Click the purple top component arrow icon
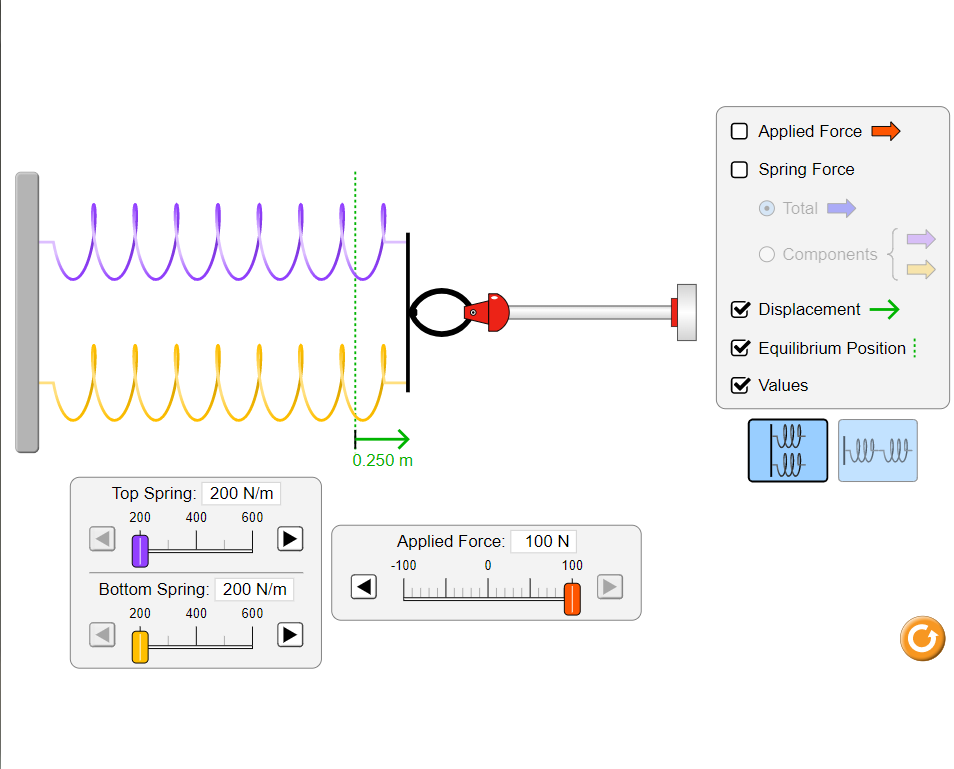Viewport: 954px width, 769px height. click(x=921, y=239)
